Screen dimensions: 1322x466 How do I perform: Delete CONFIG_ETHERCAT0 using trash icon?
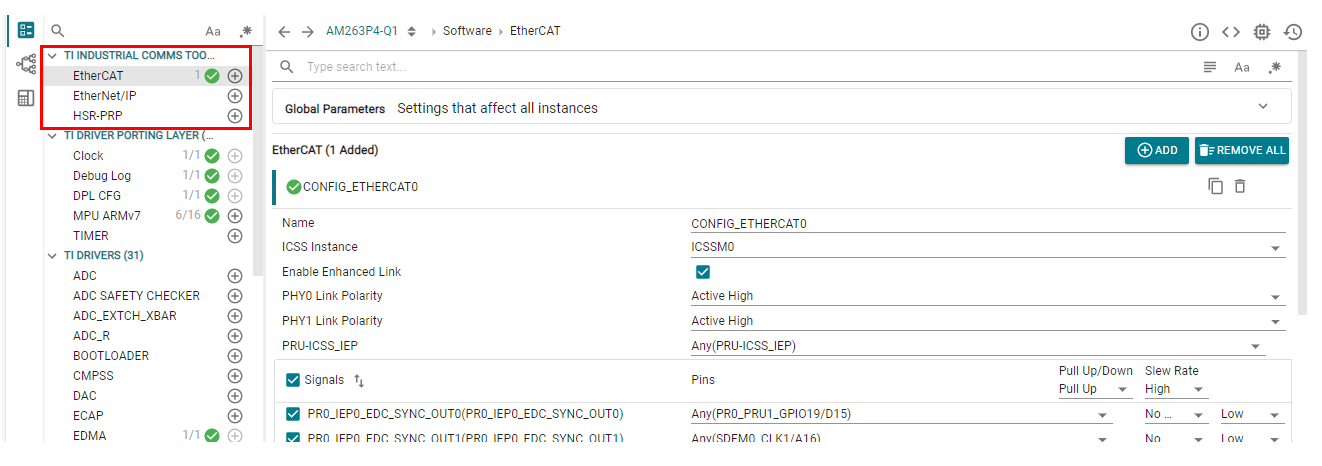pyautogui.click(x=1240, y=186)
